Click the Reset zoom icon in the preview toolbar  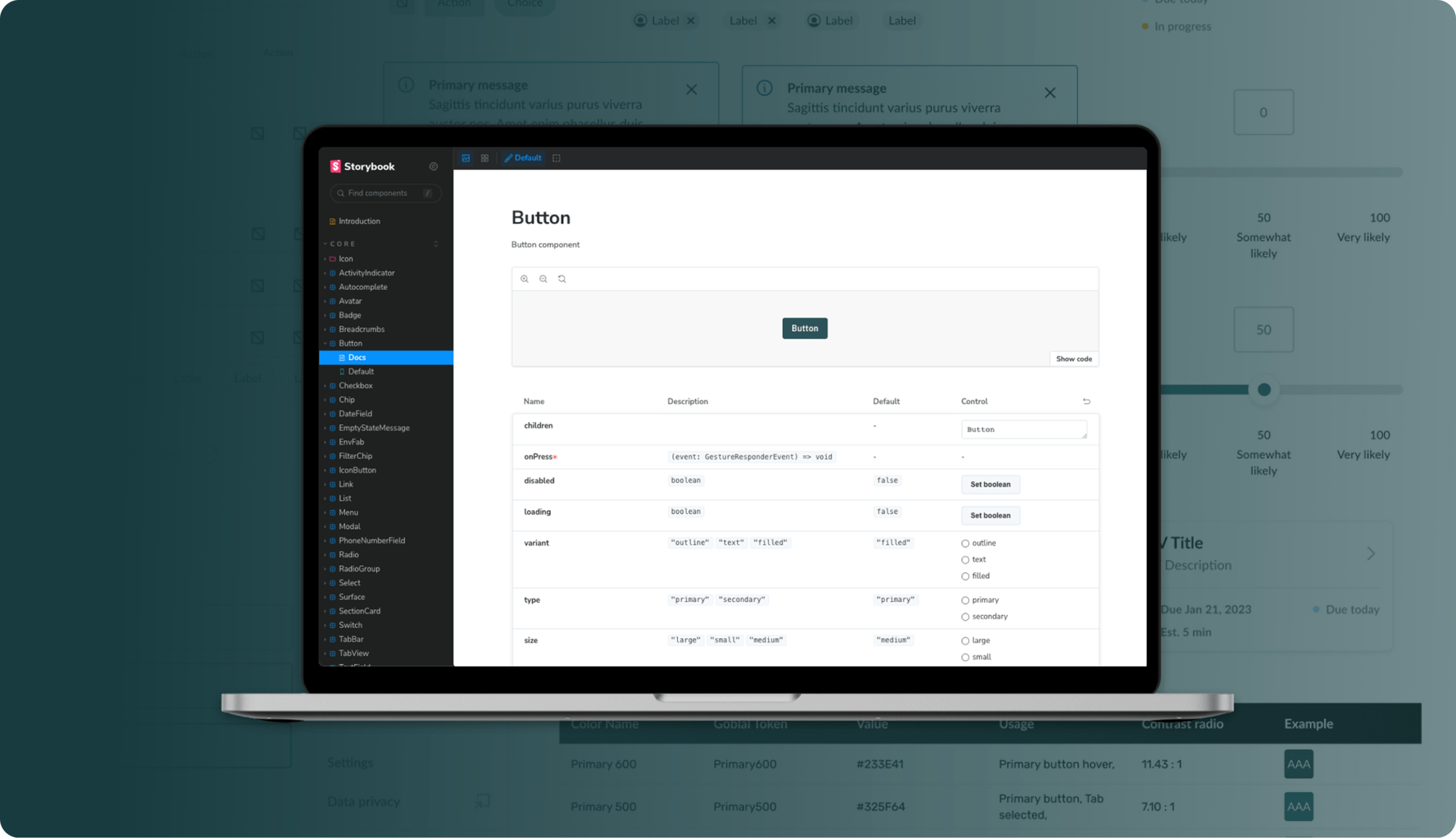[562, 279]
